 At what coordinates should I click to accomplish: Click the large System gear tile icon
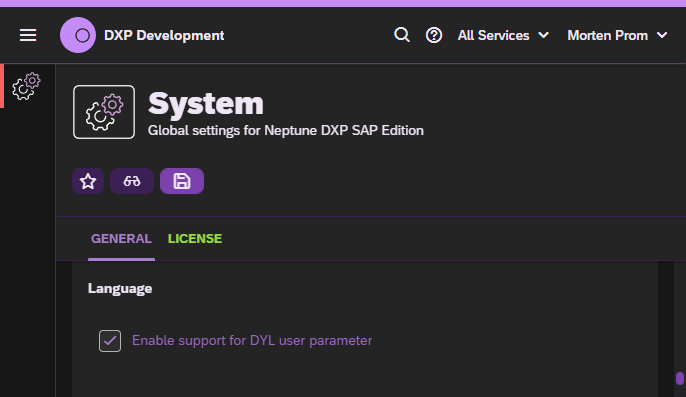point(104,112)
